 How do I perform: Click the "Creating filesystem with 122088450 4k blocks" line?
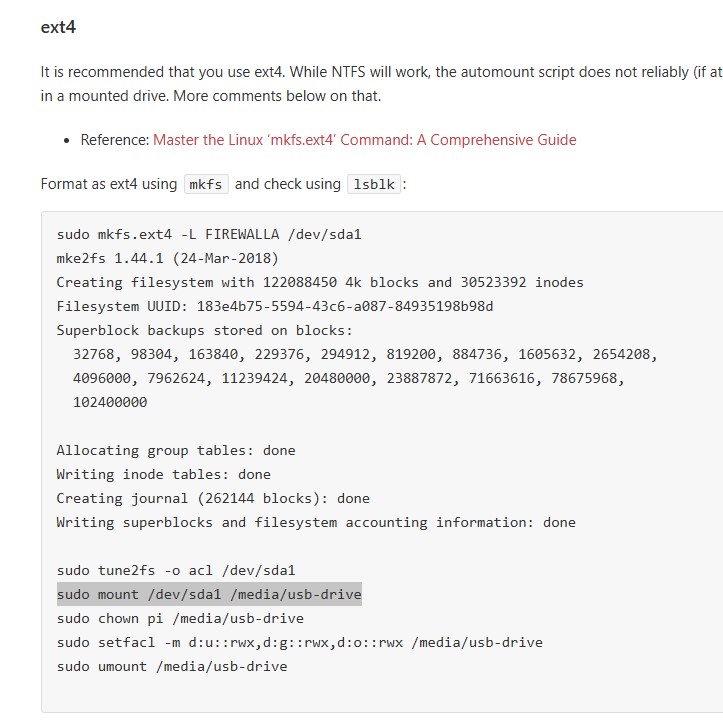click(319, 282)
